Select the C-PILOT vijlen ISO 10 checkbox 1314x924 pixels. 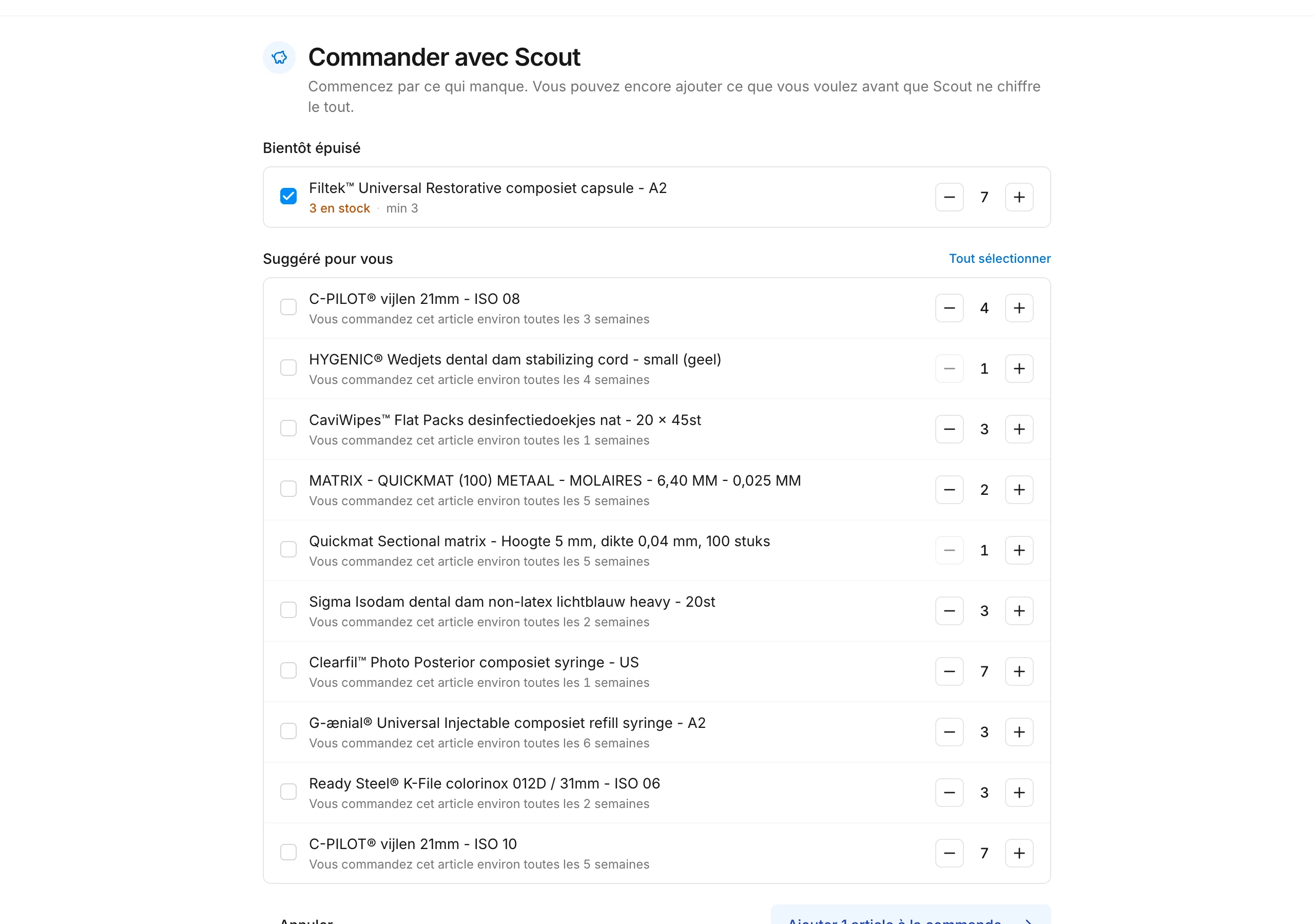(x=288, y=853)
